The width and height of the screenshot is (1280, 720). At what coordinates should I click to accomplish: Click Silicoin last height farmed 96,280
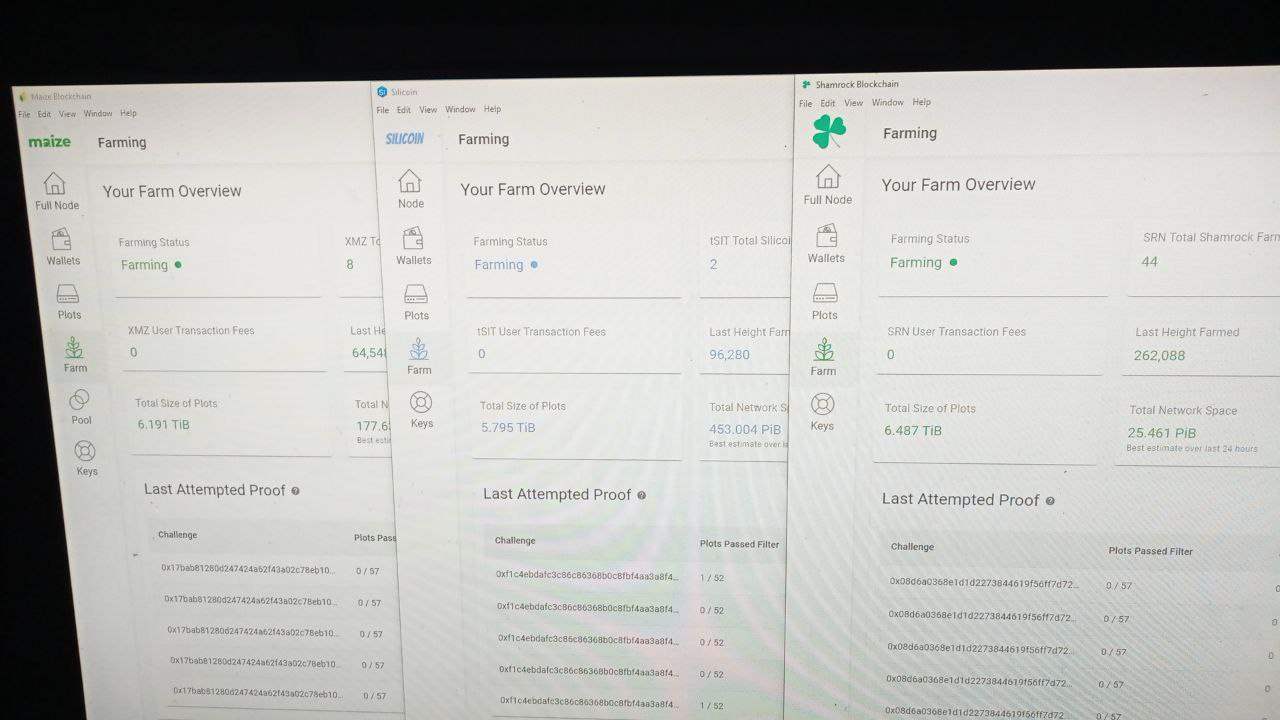[x=729, y=354]
